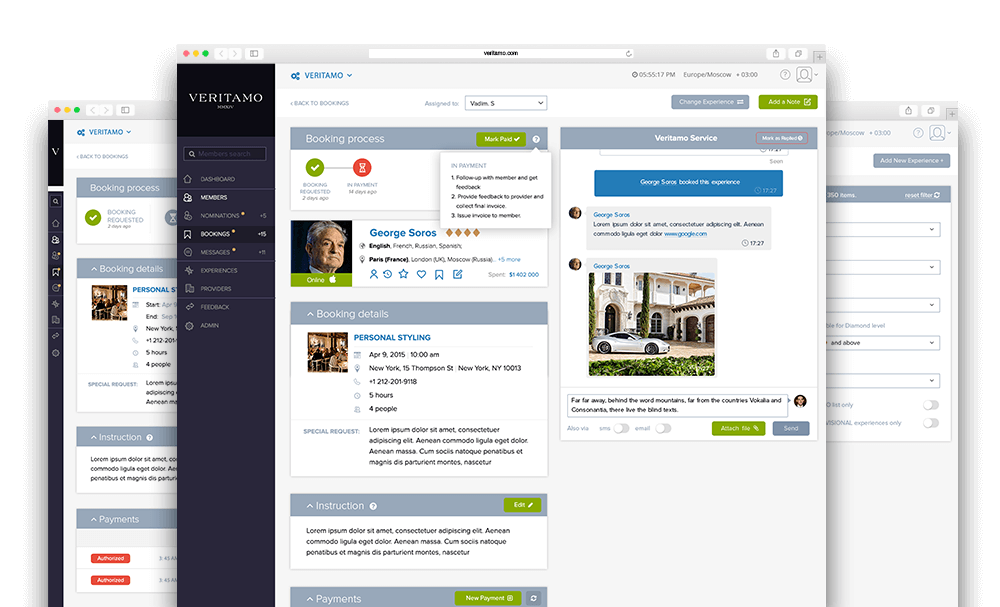Click the refresh icon in Payments header
1000x607 pixels.
pyautogui.click(x=534, y=598)
